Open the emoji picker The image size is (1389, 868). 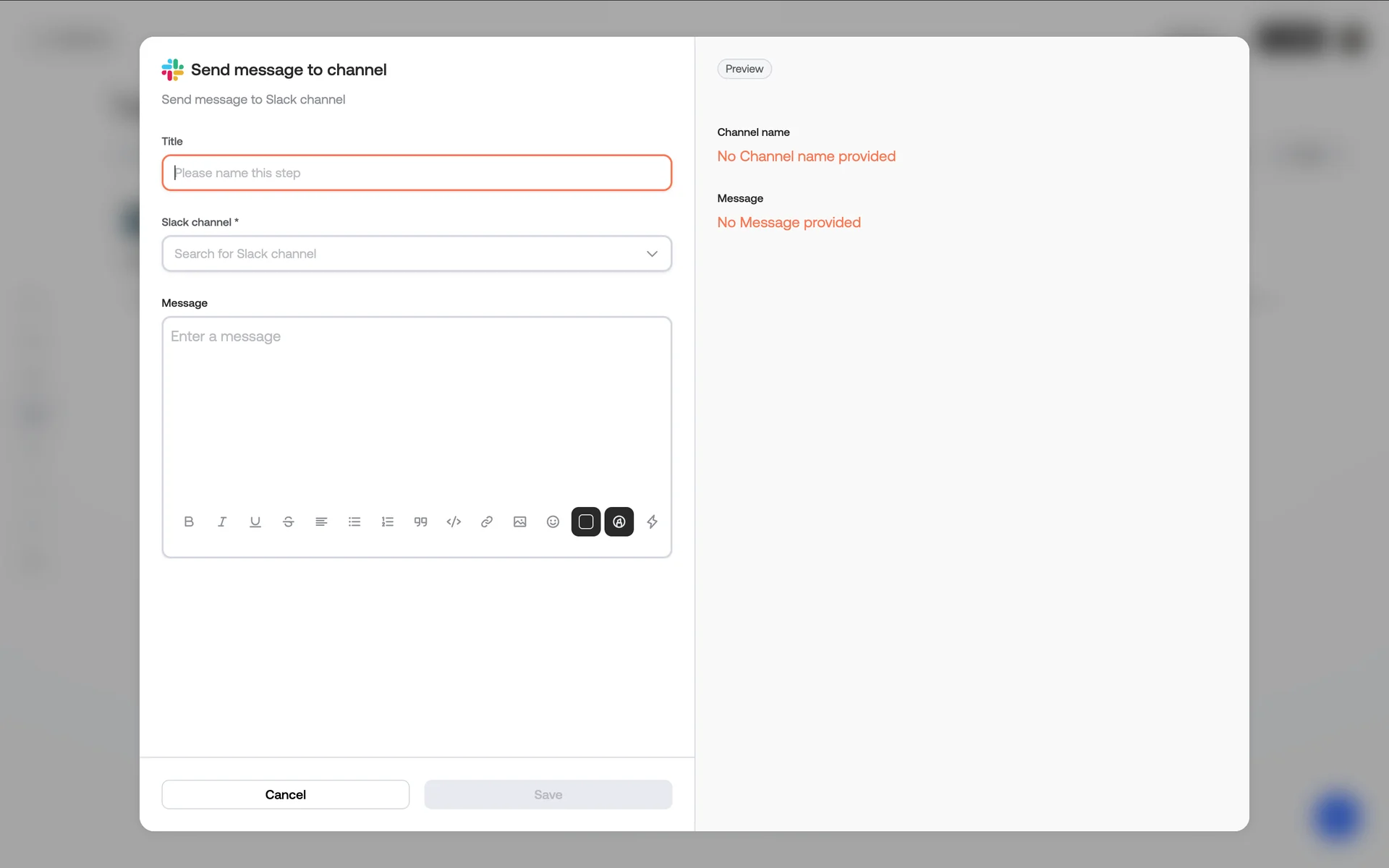[x=553, y=522]
